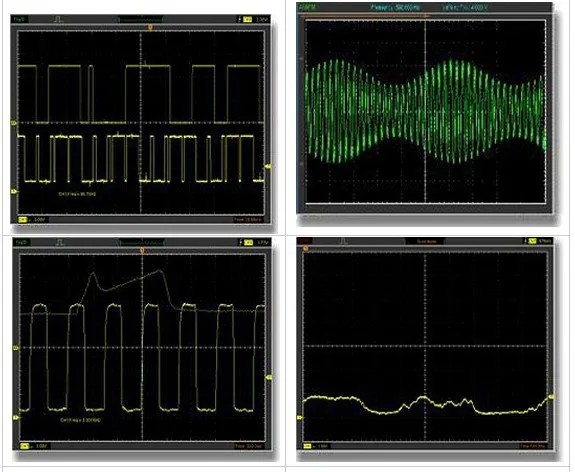Click orange trigger marker at bottom-right scope's top-left
The height and width of the screenshot is (472, 575).
(x=305, y=249)
